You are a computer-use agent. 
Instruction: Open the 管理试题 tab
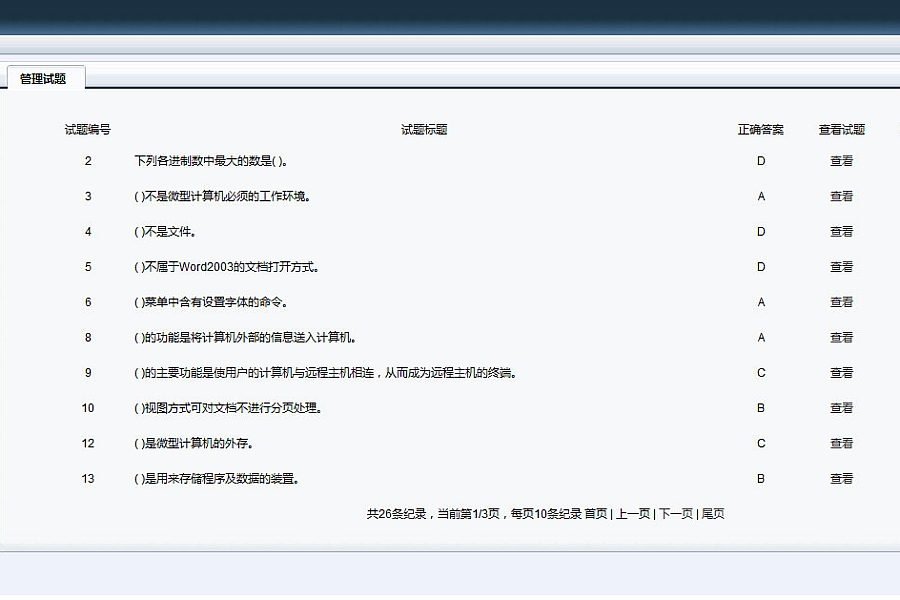coord(43,79)
